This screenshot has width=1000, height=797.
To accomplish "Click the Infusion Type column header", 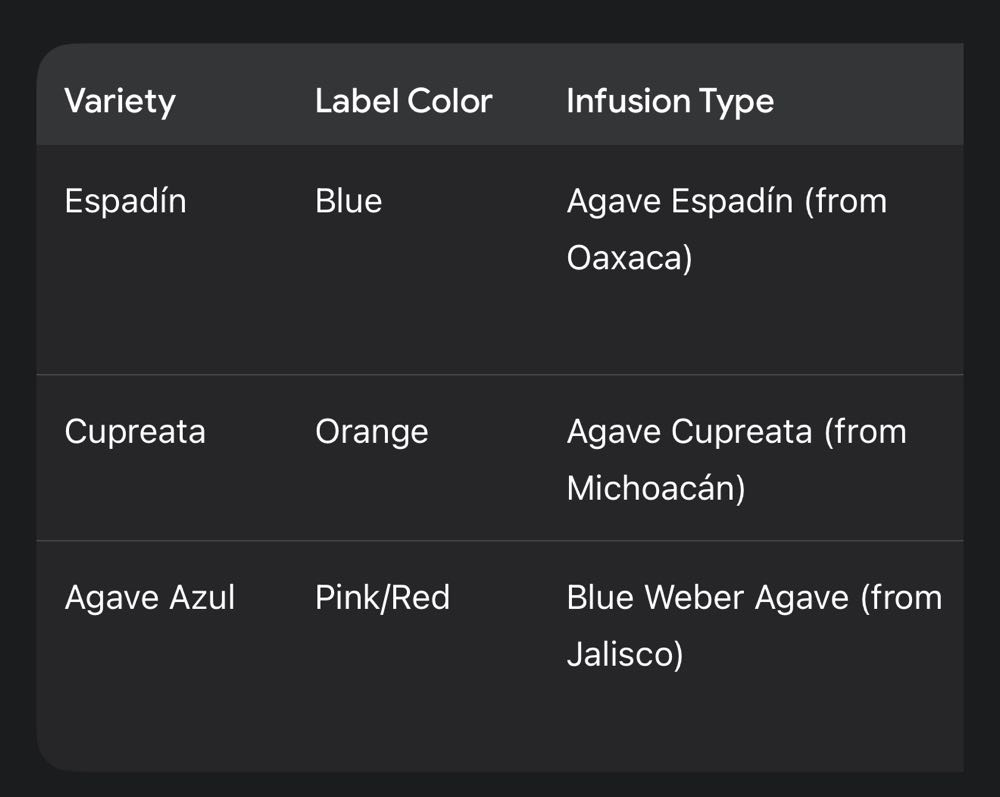I will click(670, 101).
